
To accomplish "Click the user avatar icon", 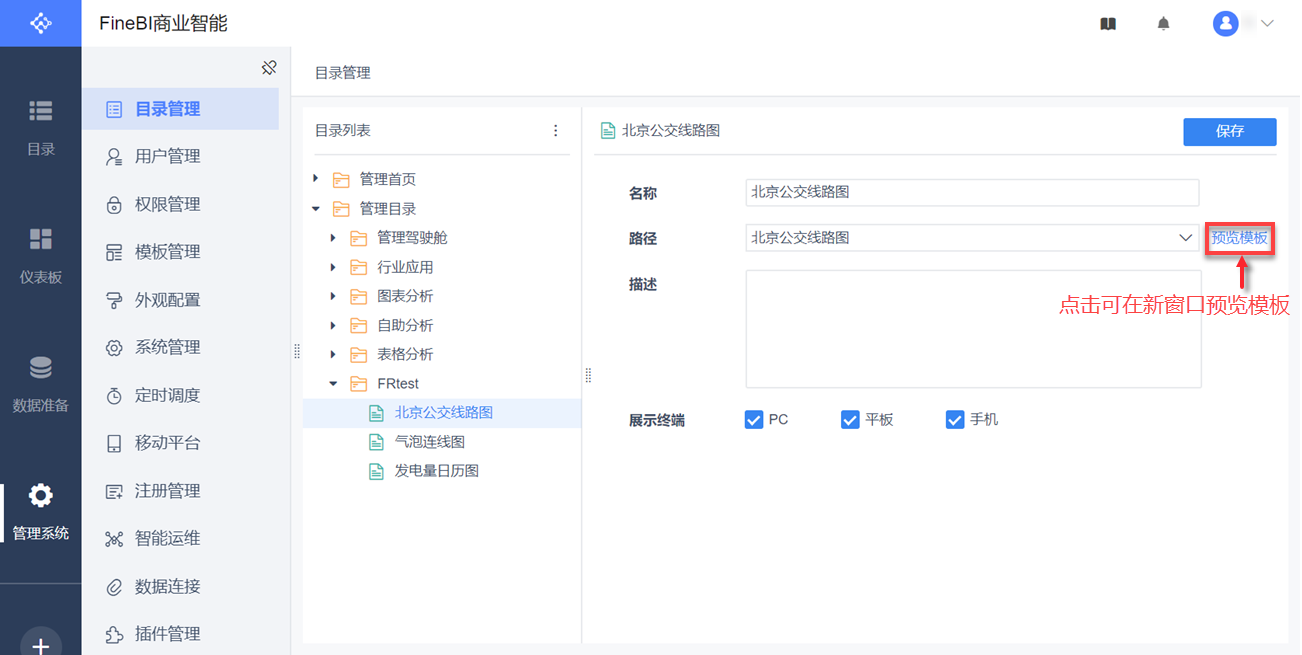I will 1226,24.
